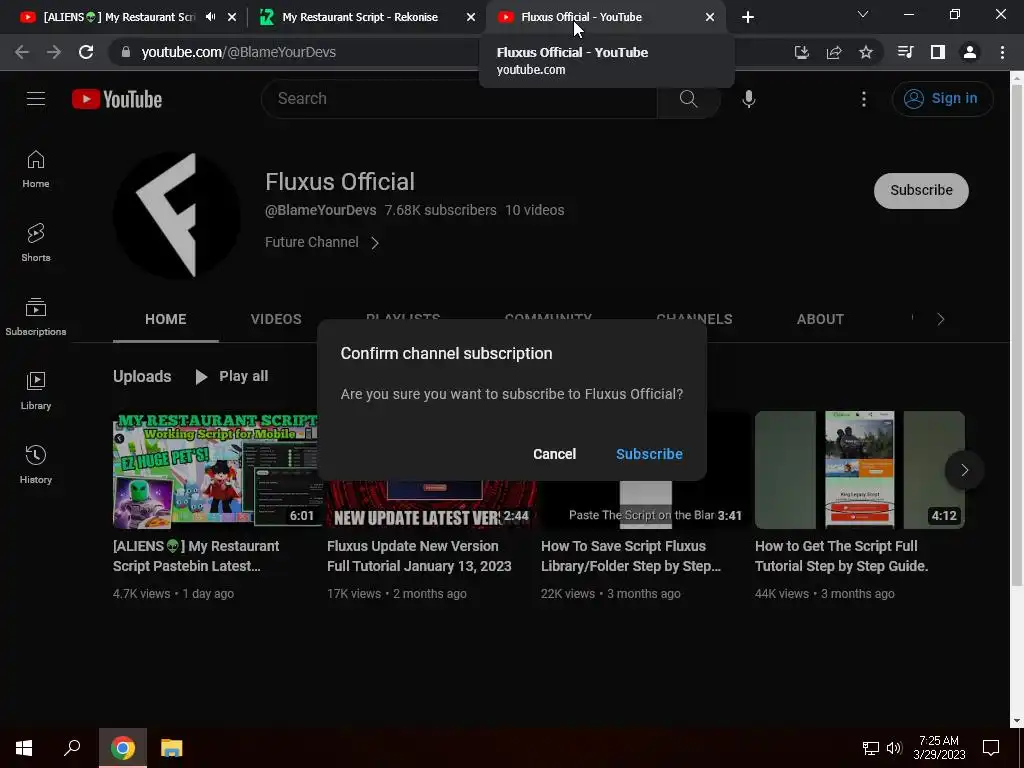Click the site lock icon
The height and width of the screenshot is (768, 1024).
pyautogui.click(x=125, y=52)
